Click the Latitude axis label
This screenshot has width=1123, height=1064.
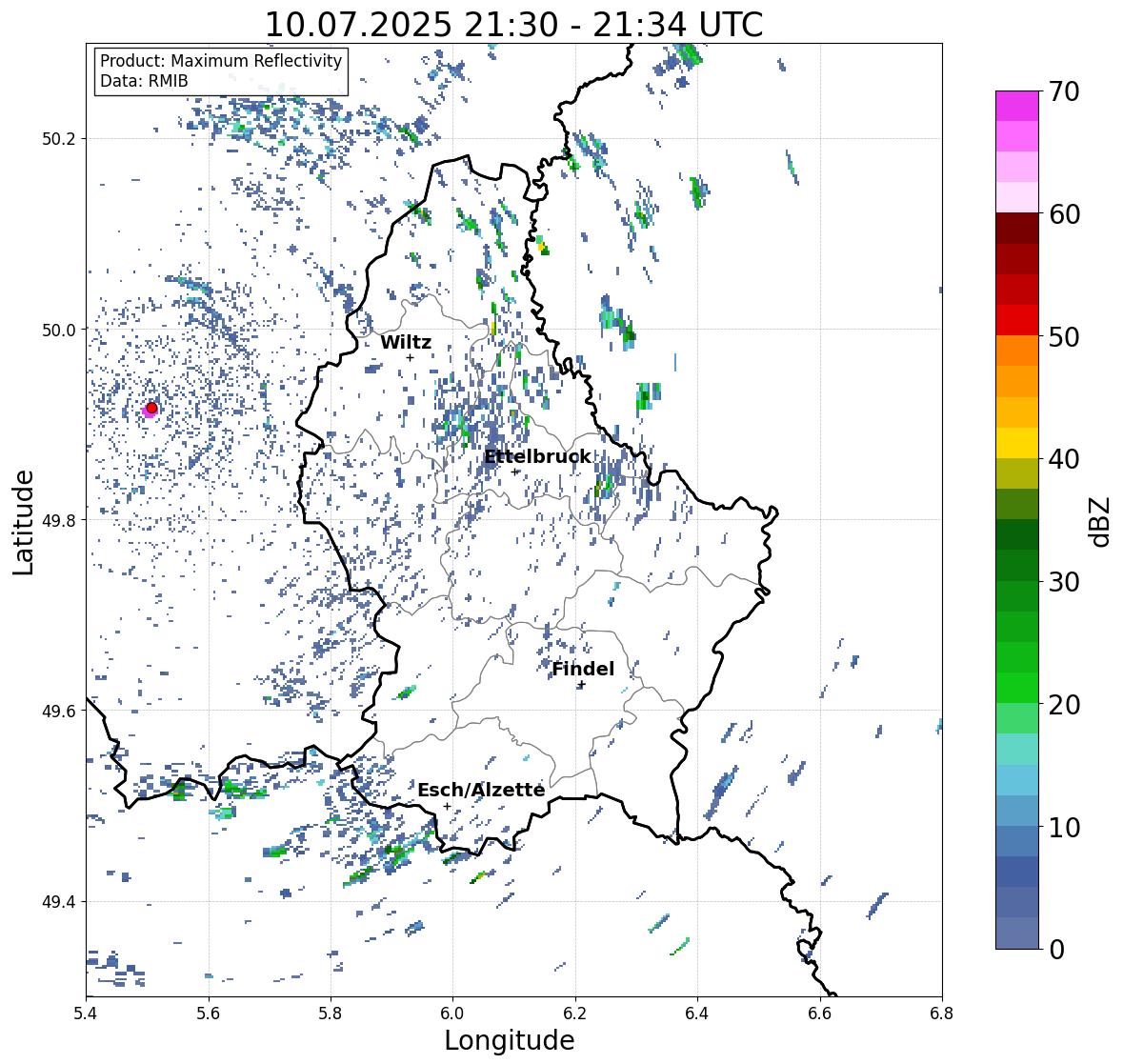(23, 522)
